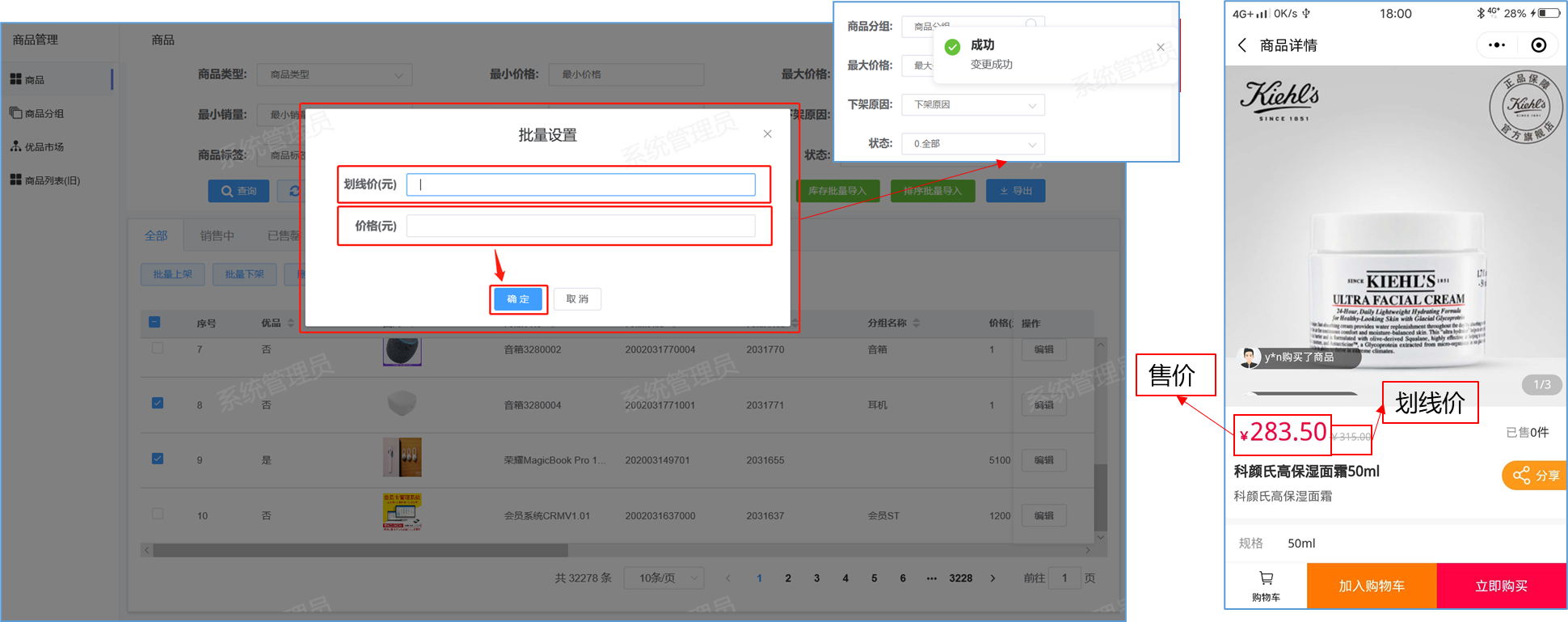Click the 查询 search button
The image size is (1568, 622).
point(238,191)
